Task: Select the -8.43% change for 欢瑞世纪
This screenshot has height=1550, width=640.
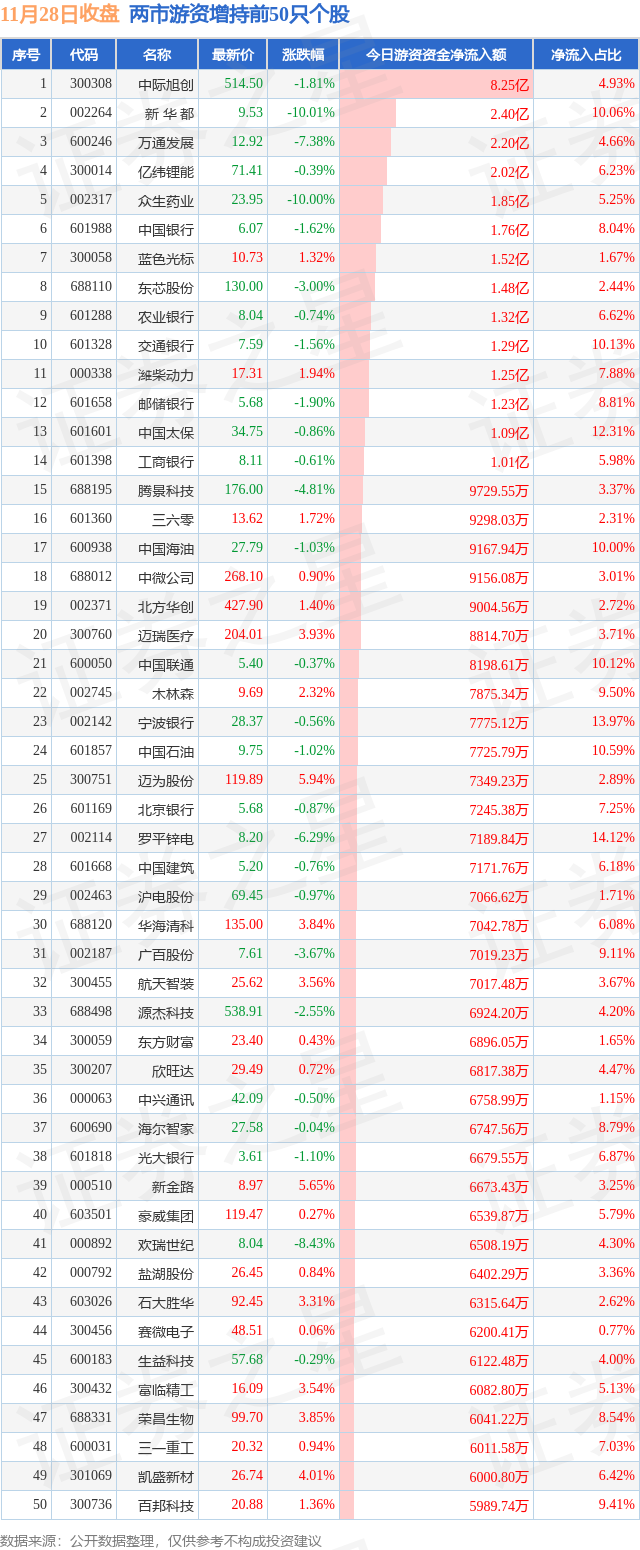Action: click(x=317, y=1244)
